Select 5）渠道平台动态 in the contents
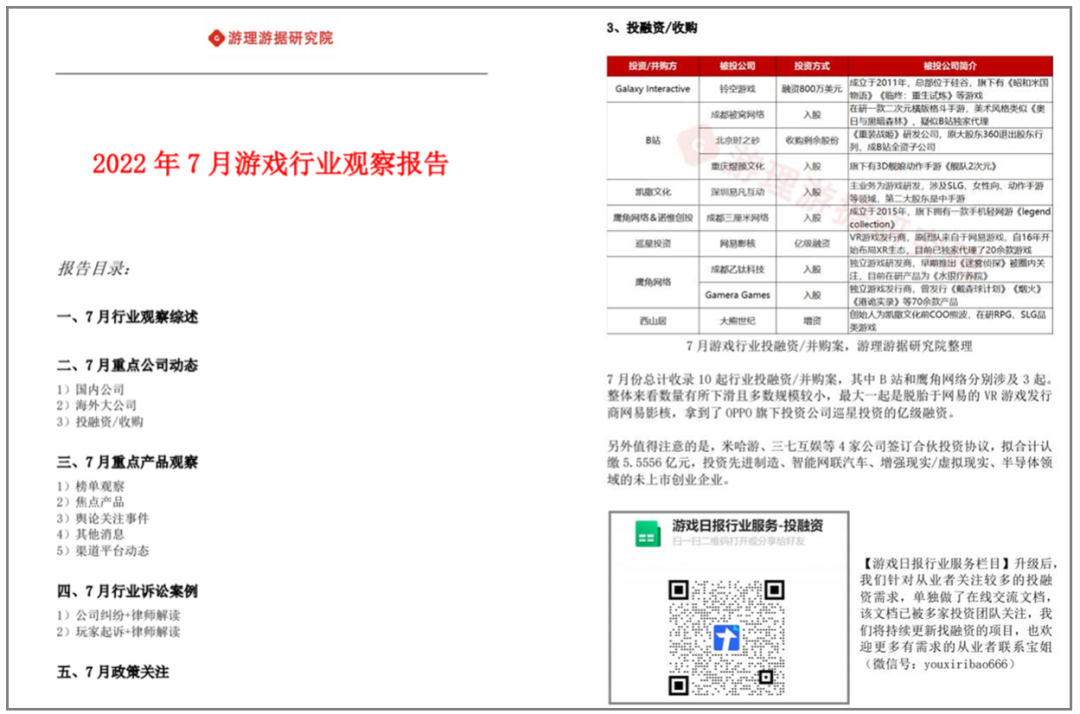Screen dimensions: 1080x714 click(x=103, y=550)
